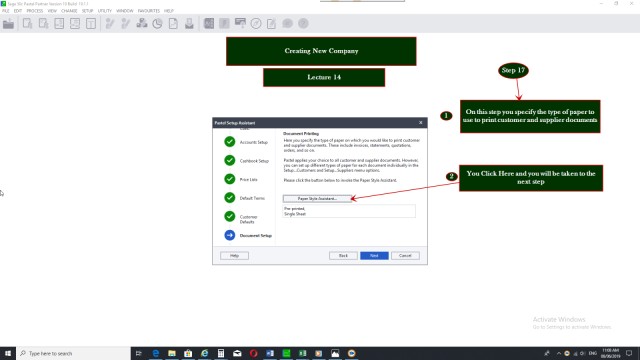Click the dark calculator square toolbar icon
This screenshot has height=360, width=640.
[209, 24]
